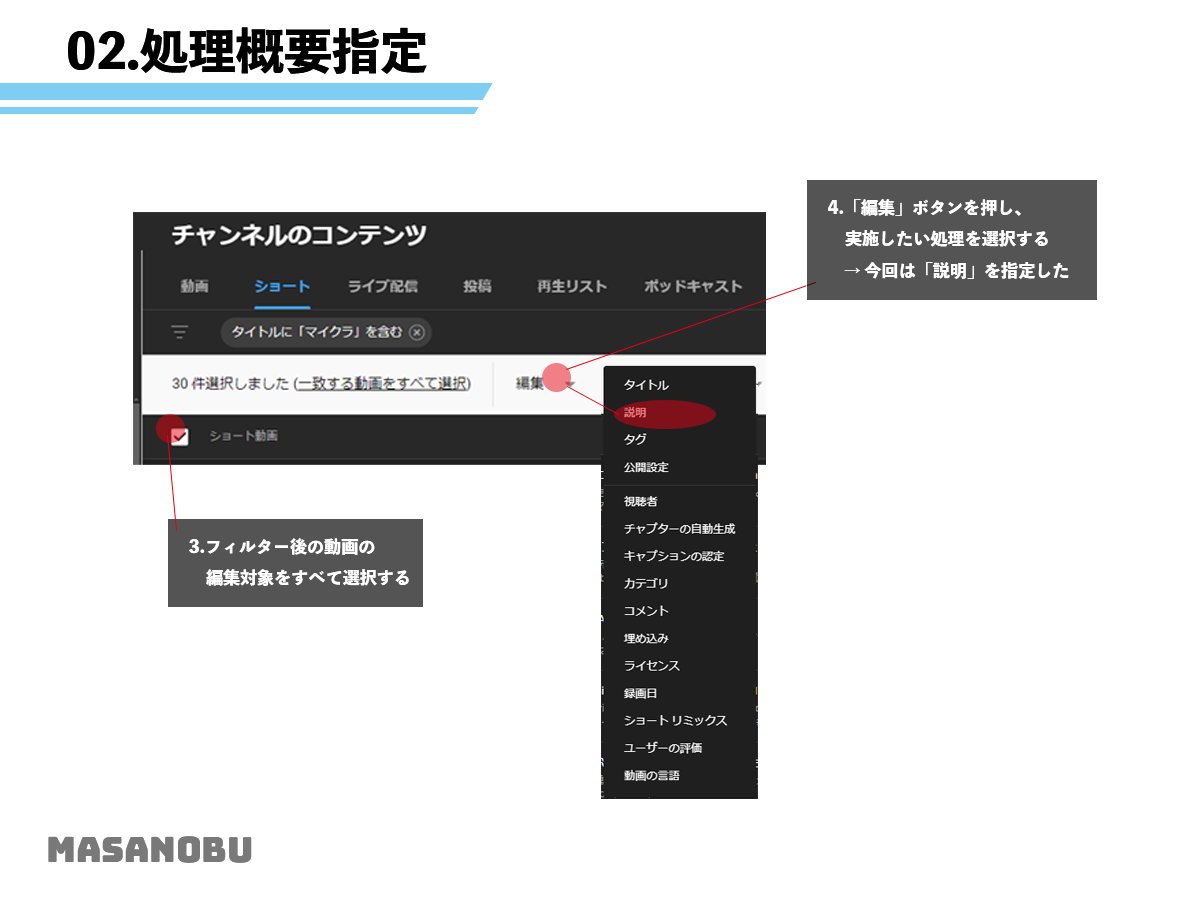Click the チャンネルのコンテンツ heading
This screenshot has height=900, width=1200.
tap(299, 236)
